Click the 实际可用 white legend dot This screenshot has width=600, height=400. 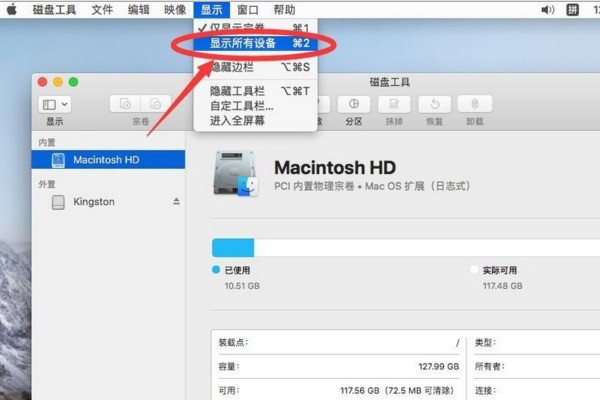[474, 270]
